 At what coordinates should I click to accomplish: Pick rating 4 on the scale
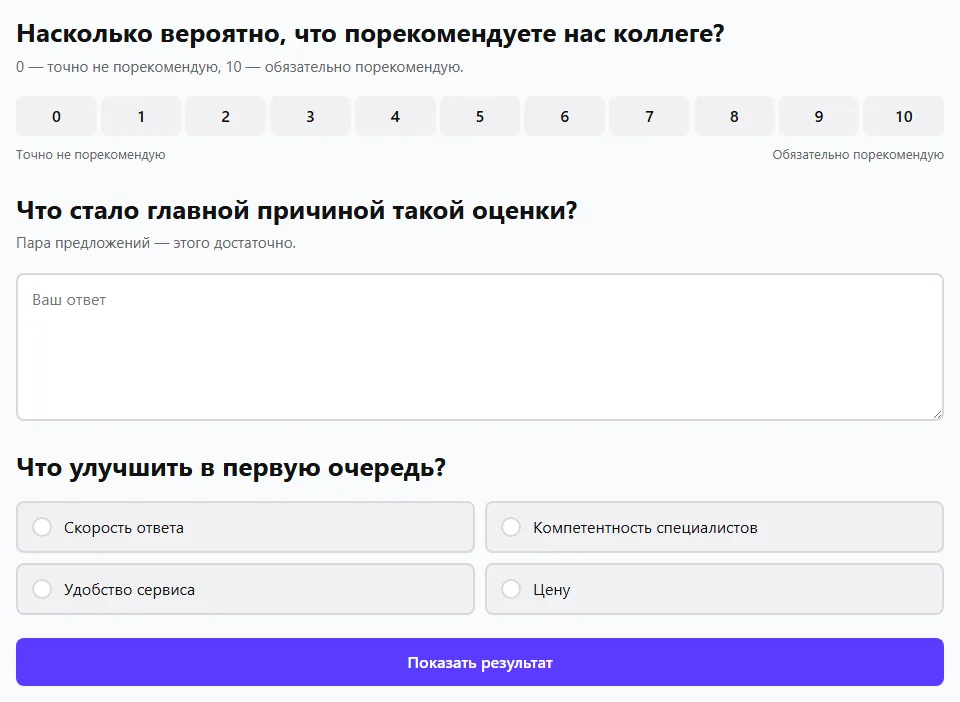pyautogui.click(x=395, y=116)
